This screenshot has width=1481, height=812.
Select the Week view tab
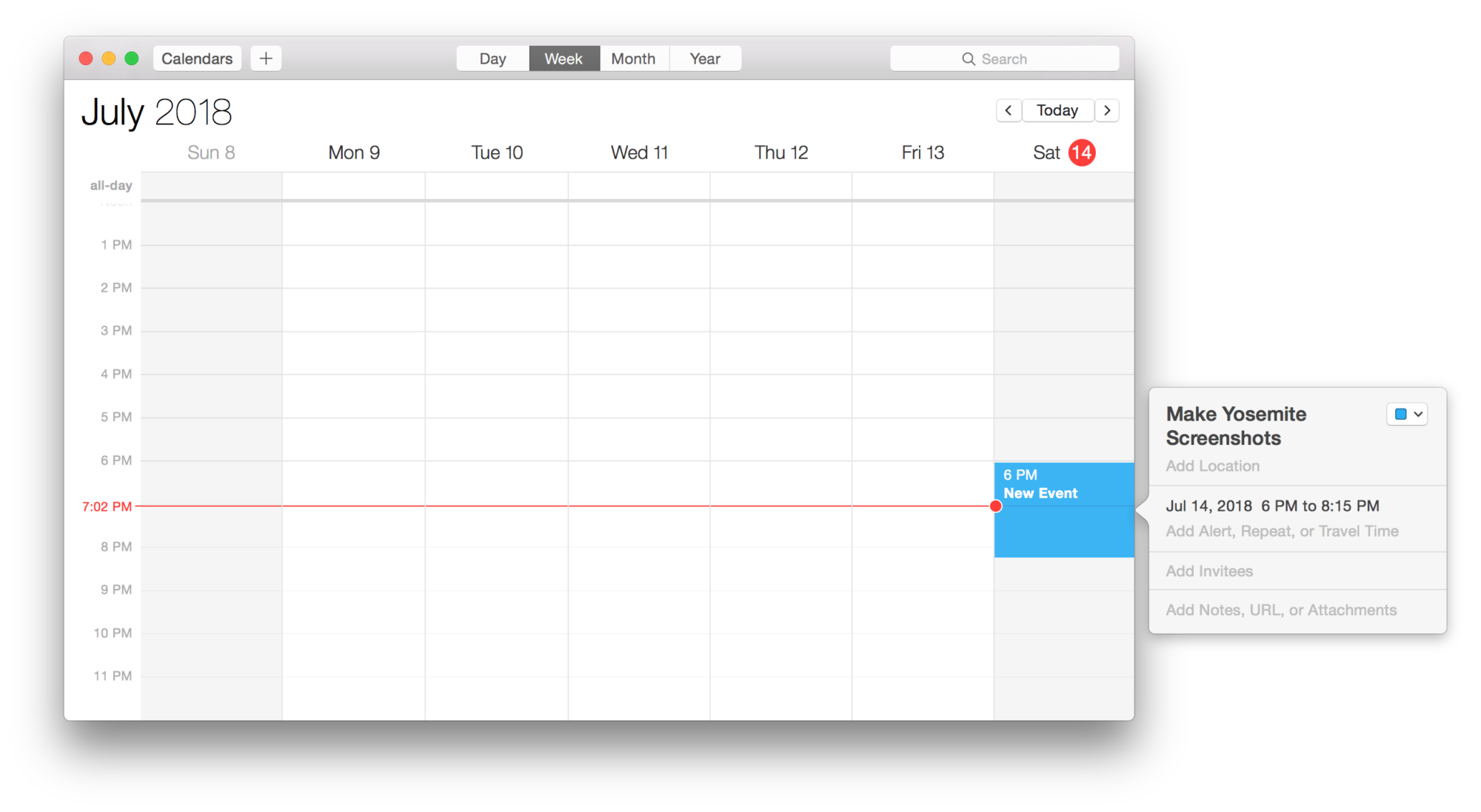click(x=564, y=58)
